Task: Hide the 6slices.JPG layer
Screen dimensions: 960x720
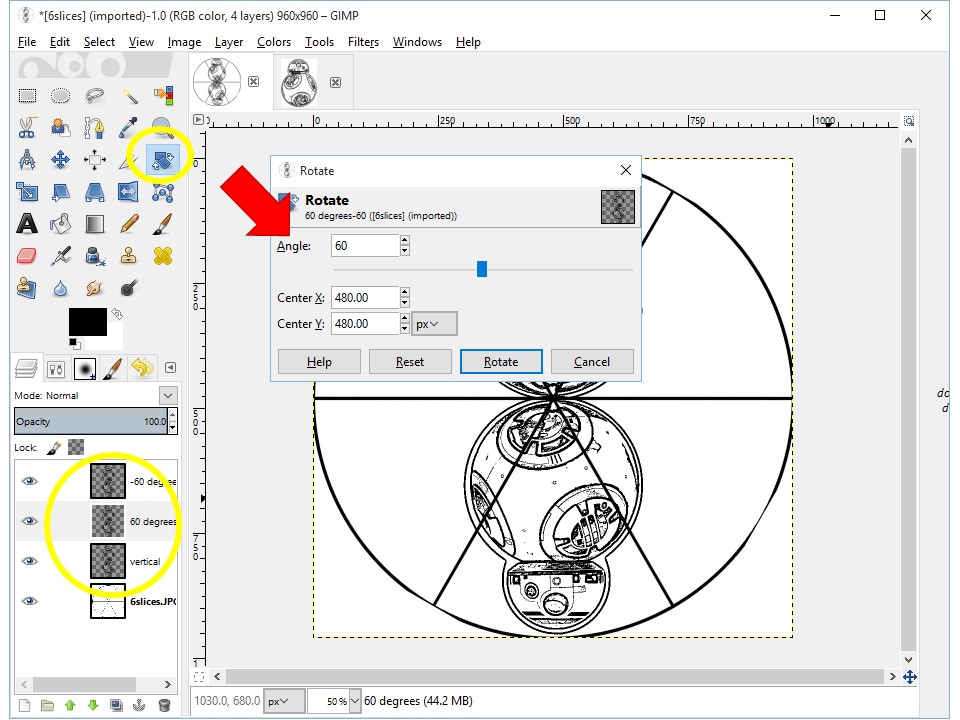Action: 29,601
